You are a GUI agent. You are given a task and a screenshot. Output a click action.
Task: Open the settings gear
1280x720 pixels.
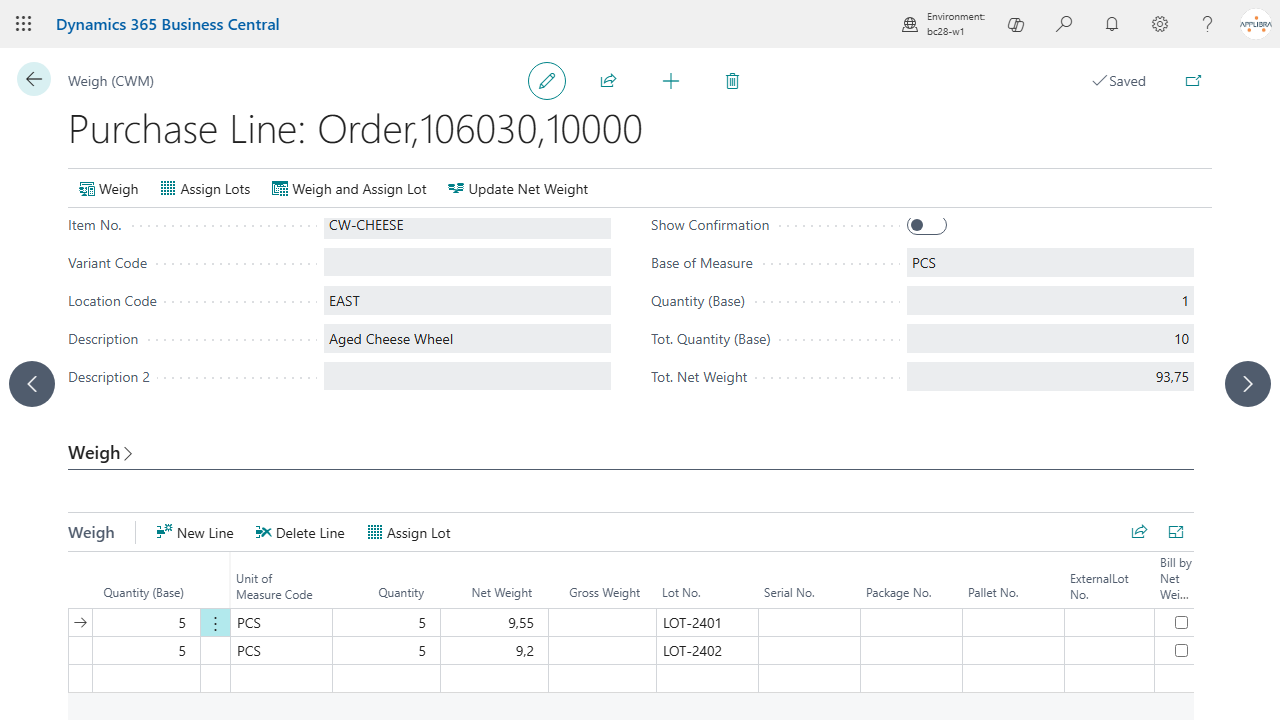[x=1160, y=24]
